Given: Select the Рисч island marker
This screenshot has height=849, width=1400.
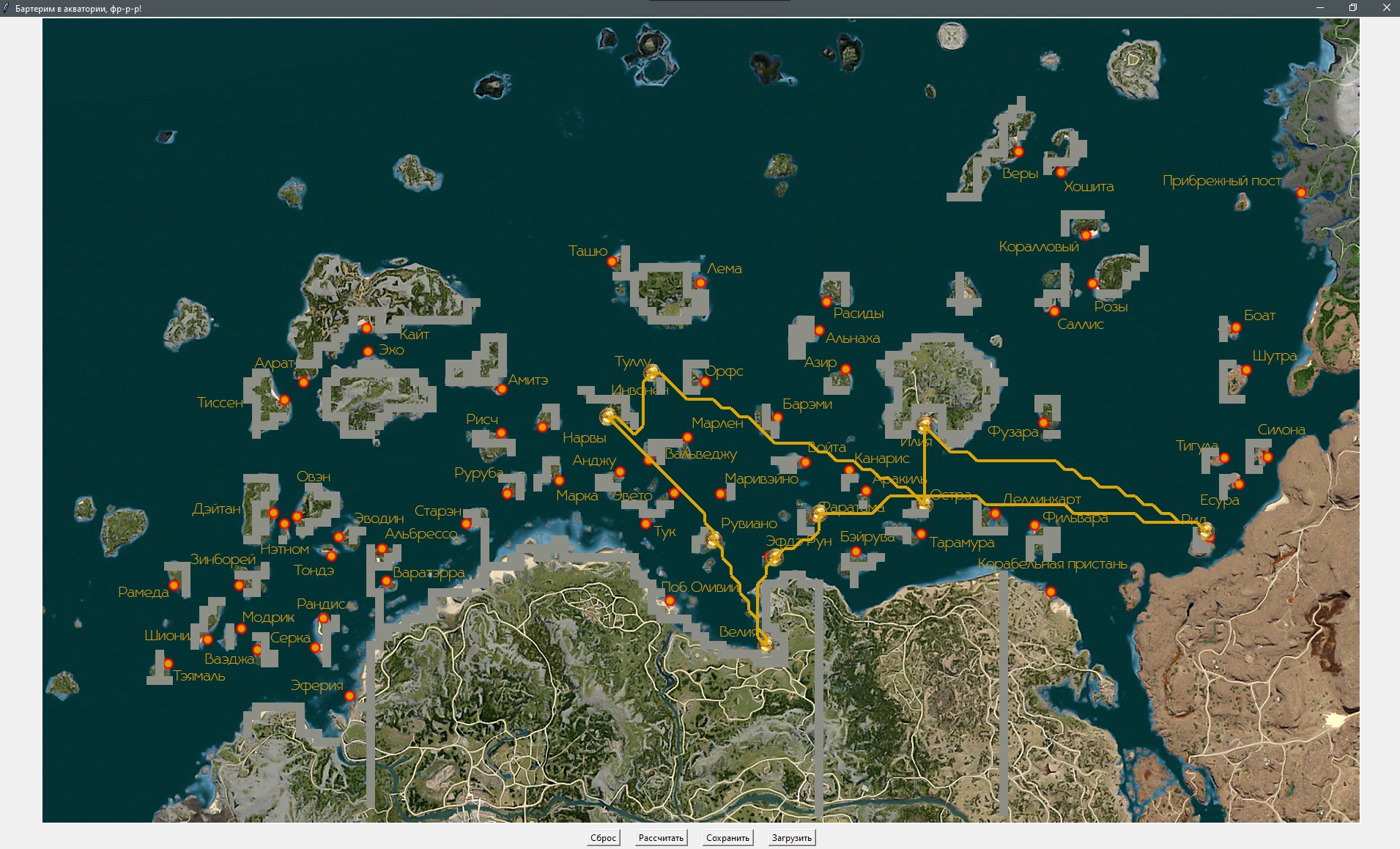Looking at the screenshot, I should point(501,433).
